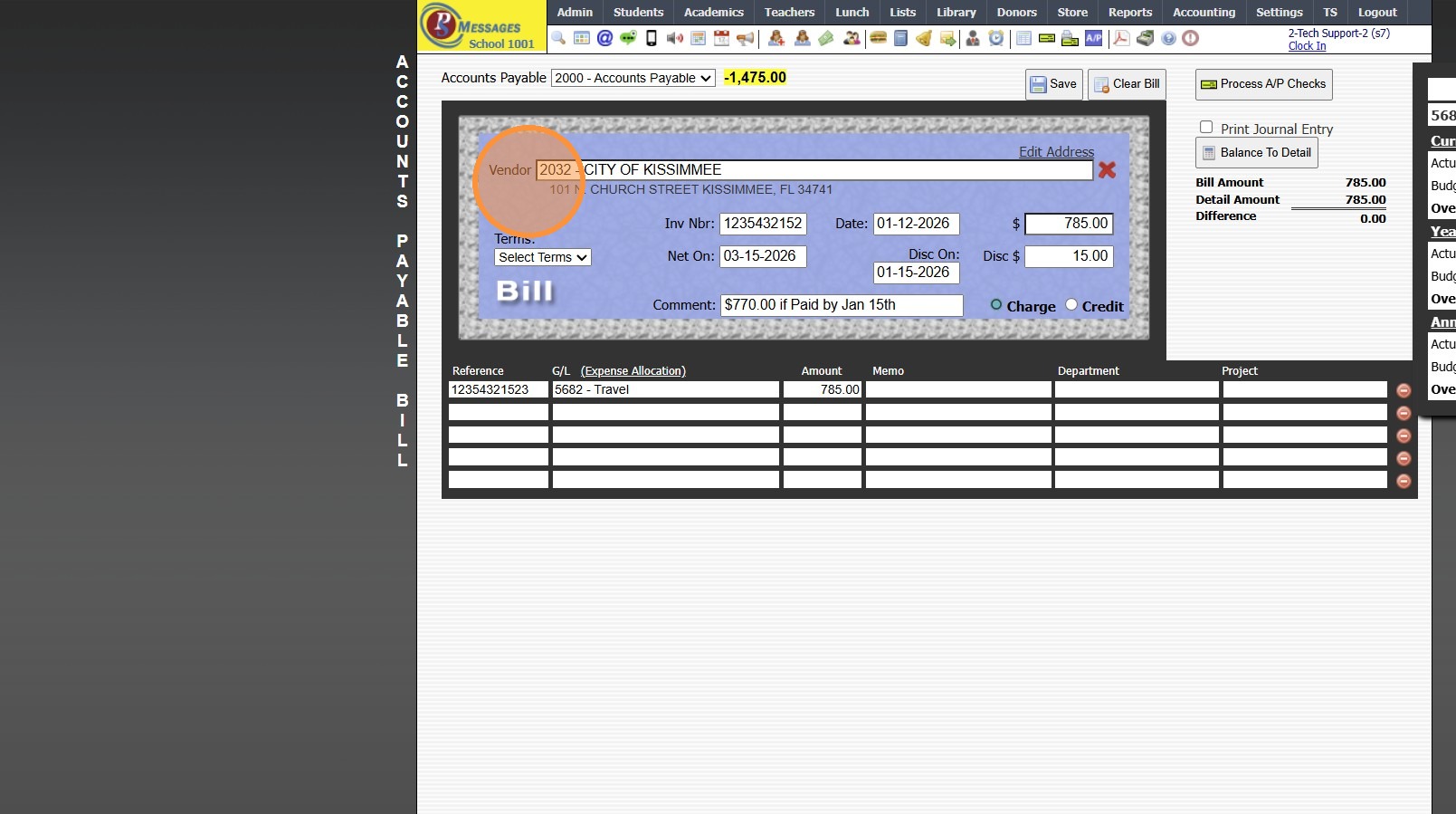Image resolution: width=1456 pixels, height=814 pixels.
Task: Enable the Print Journal Entry checkbox
Action: point(1206,128)
